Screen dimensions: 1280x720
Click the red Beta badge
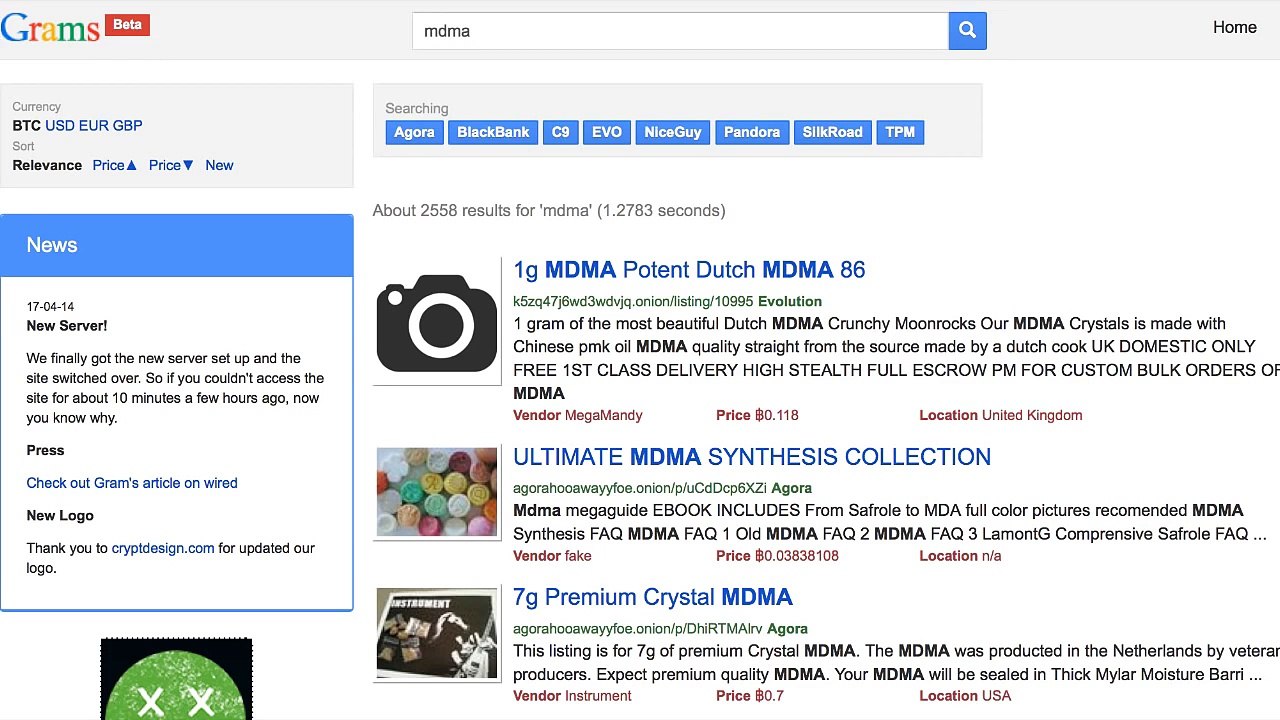[x=127, y=24]
